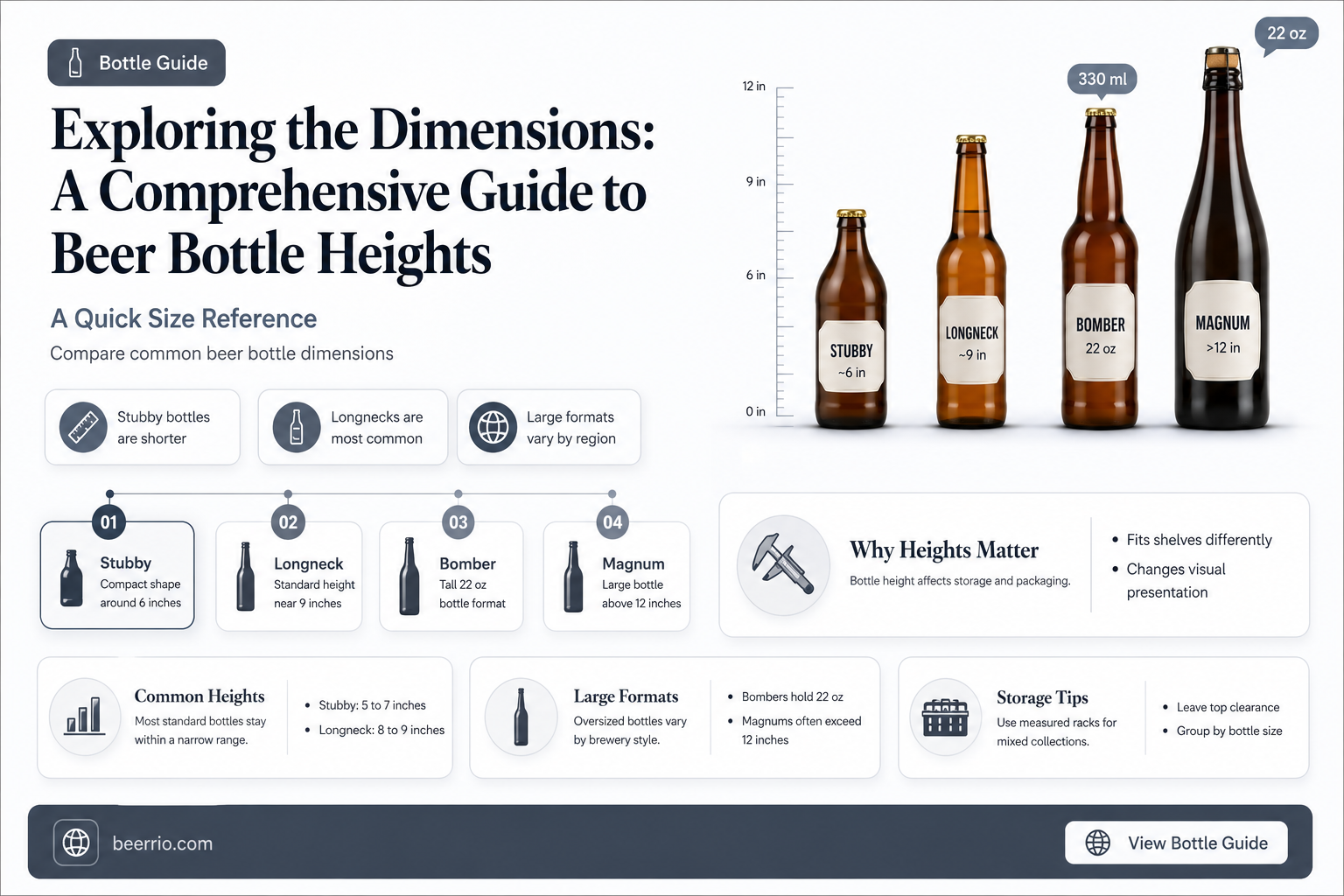Click the 0 in ruler label
The width and height of the screenshot is (1344, 896).
[x=755, y=411]
